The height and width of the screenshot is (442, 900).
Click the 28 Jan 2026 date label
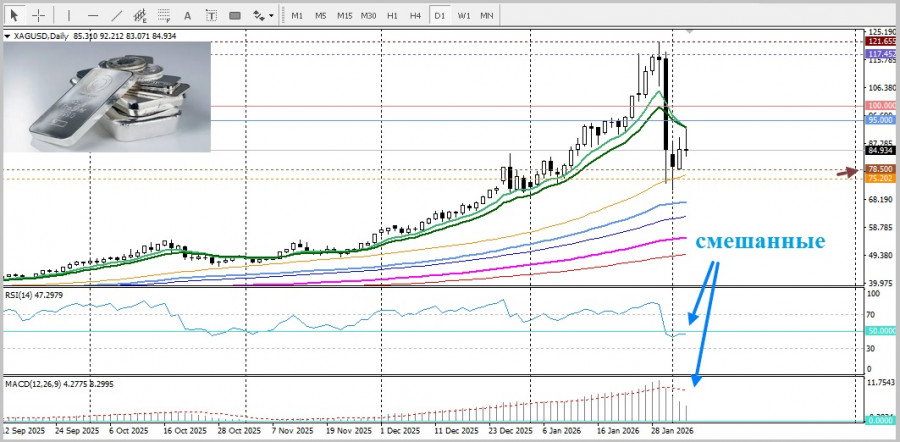pos(674,431)
